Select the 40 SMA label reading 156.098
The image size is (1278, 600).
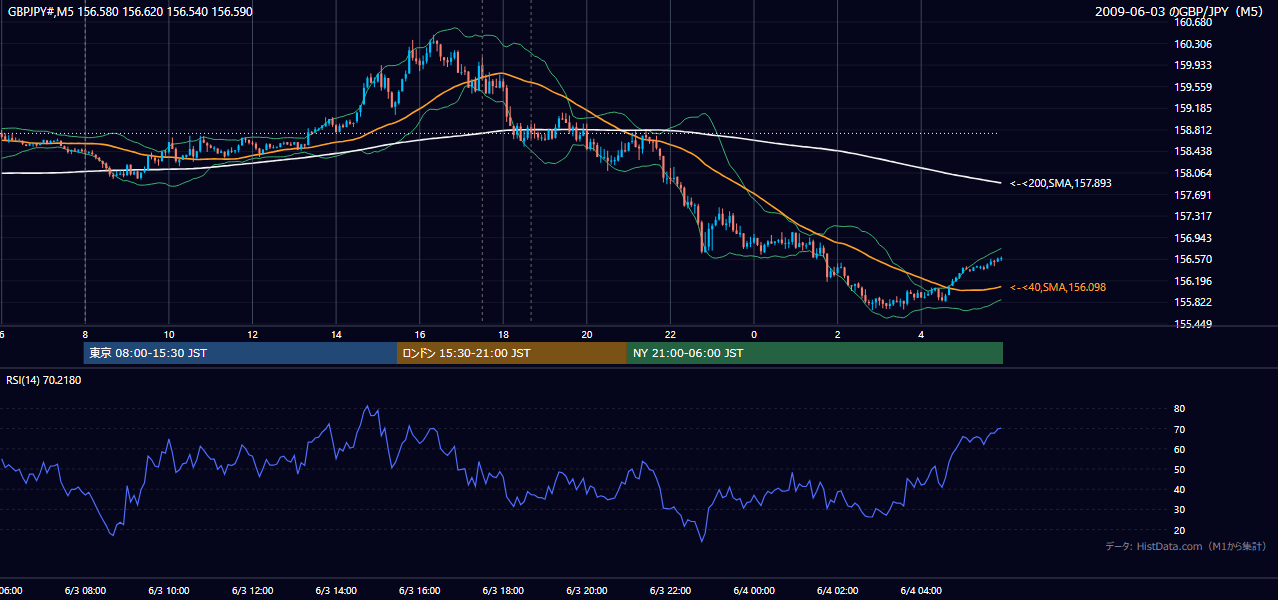coord(1057,287)
